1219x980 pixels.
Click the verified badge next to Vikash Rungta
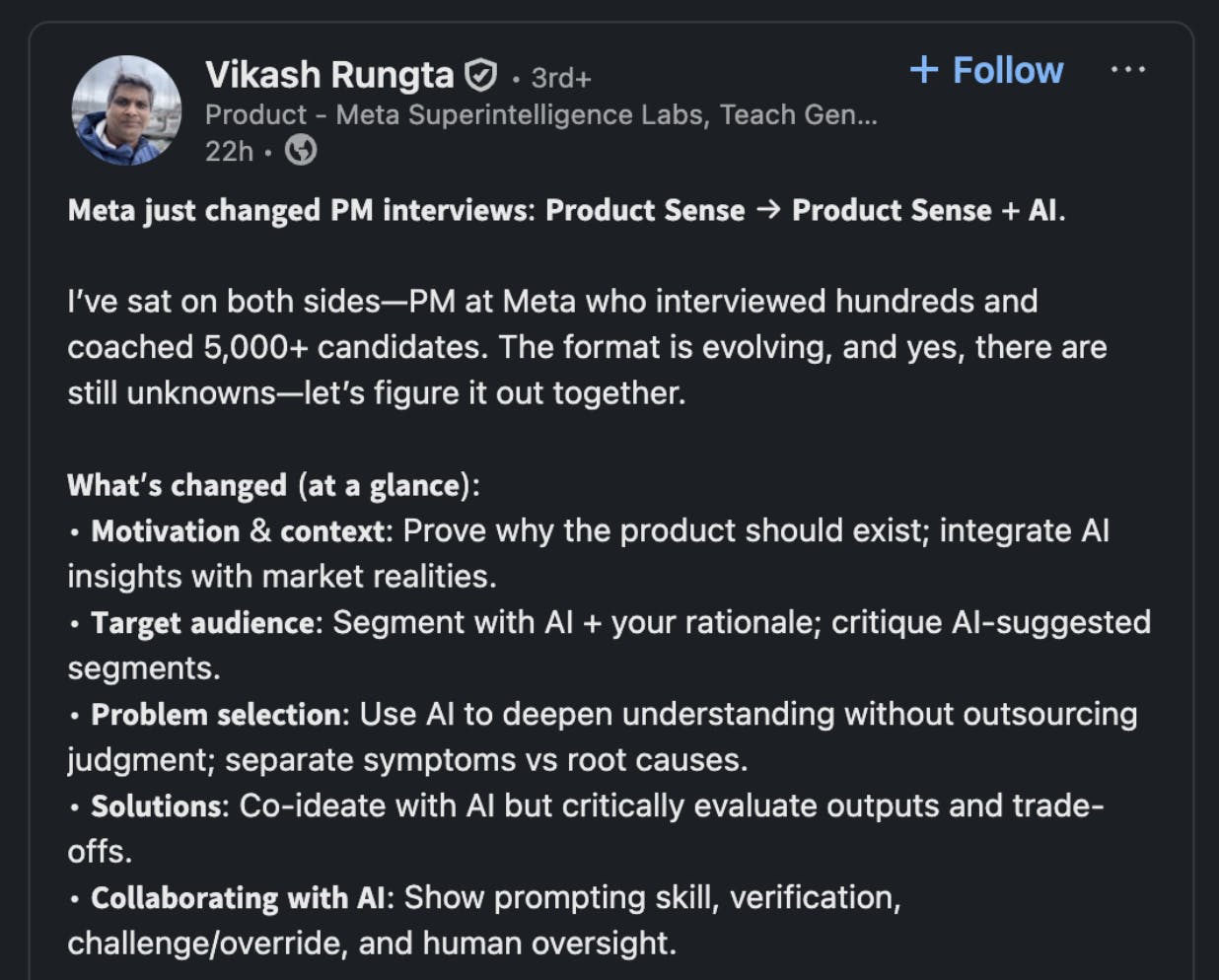480,71
